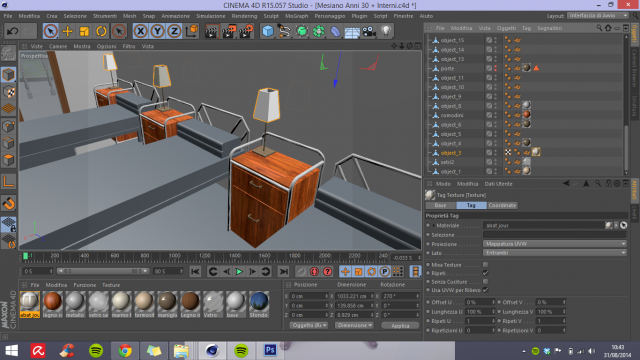Toggle the Mixa Texture checkbox

pos(485,264)
